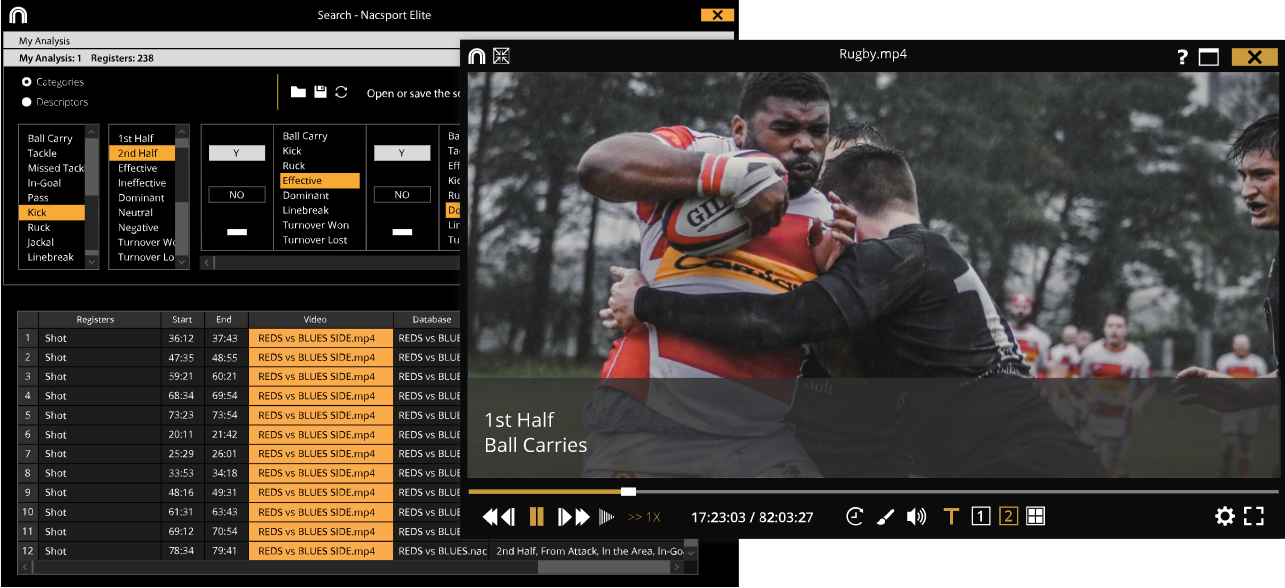This screenshot has height=588, width=1285.
Task: Click the refresh search icon
Action: (341, 92)
